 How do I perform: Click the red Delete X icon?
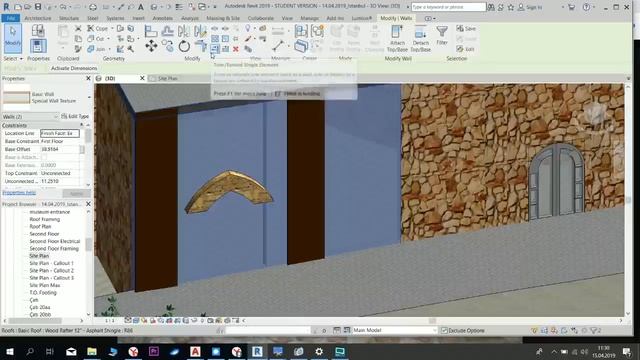point(236,49)
